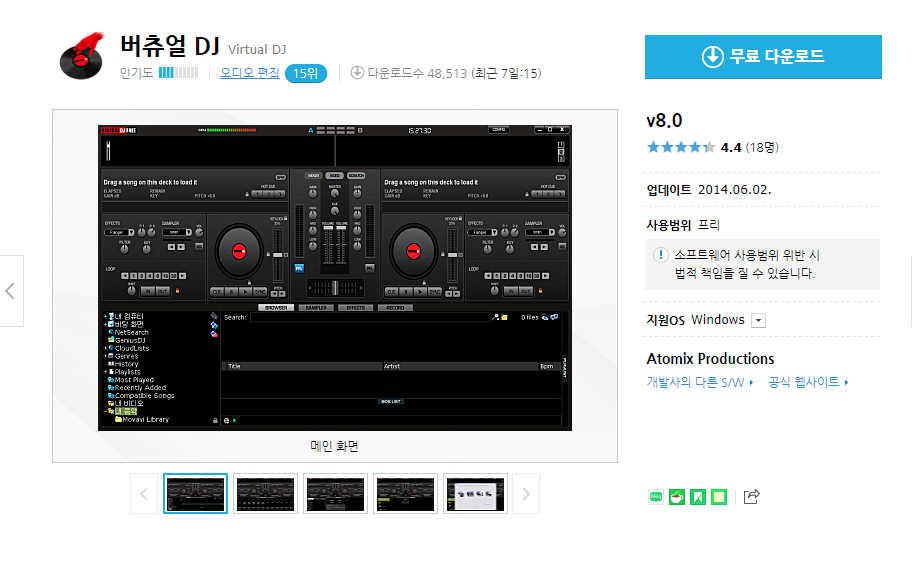Image resolution: width=912 pixels, height=564 pixels.
Task: Open 개발사의 다른 S/W link
Action: (x=700, y=382)
